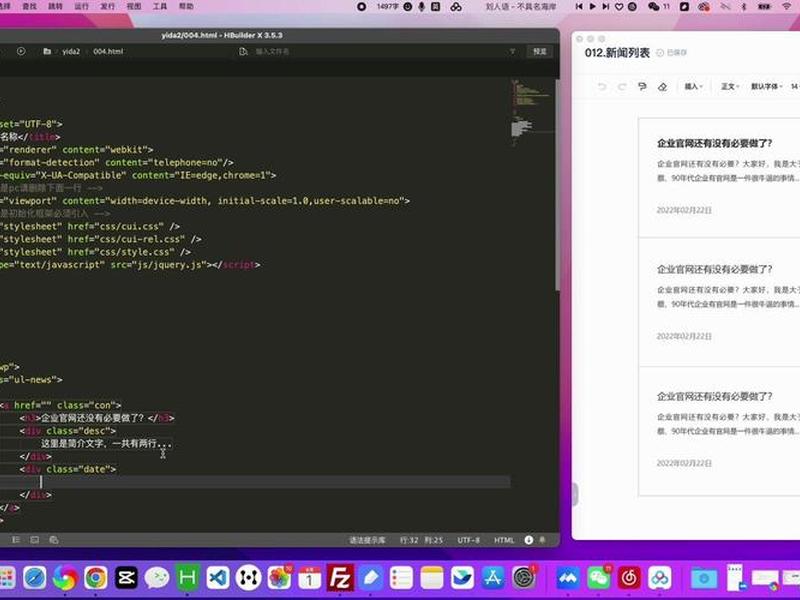Click the 012.新闻列表 document title
800x600 pixels.
pos(617,53)
